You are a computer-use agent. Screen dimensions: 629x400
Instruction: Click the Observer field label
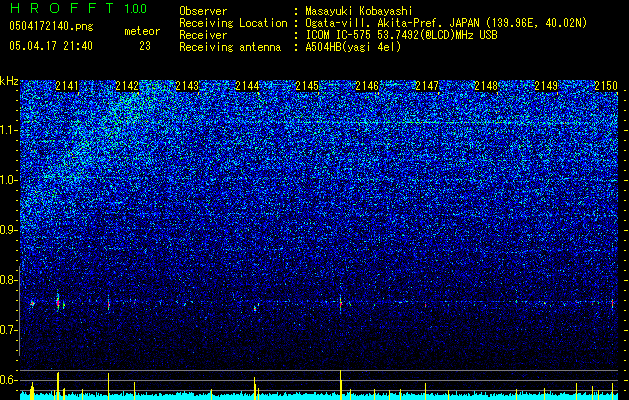[x=203, y=11]
